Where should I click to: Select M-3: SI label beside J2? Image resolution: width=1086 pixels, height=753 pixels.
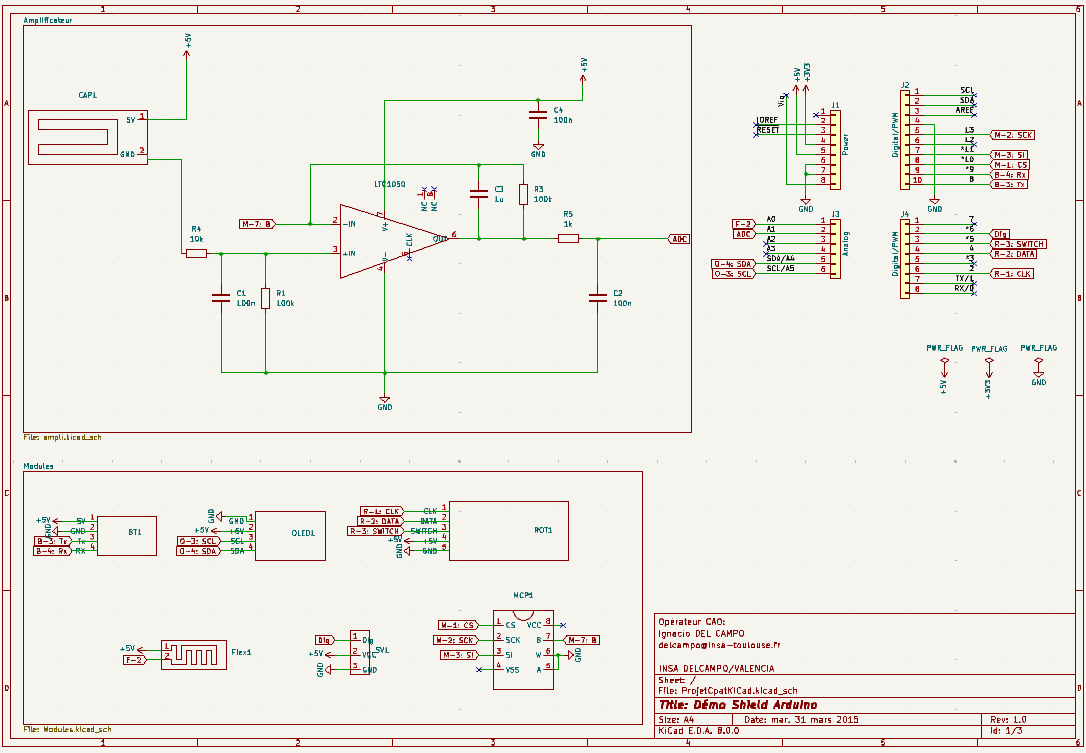tap(1010, 155)
